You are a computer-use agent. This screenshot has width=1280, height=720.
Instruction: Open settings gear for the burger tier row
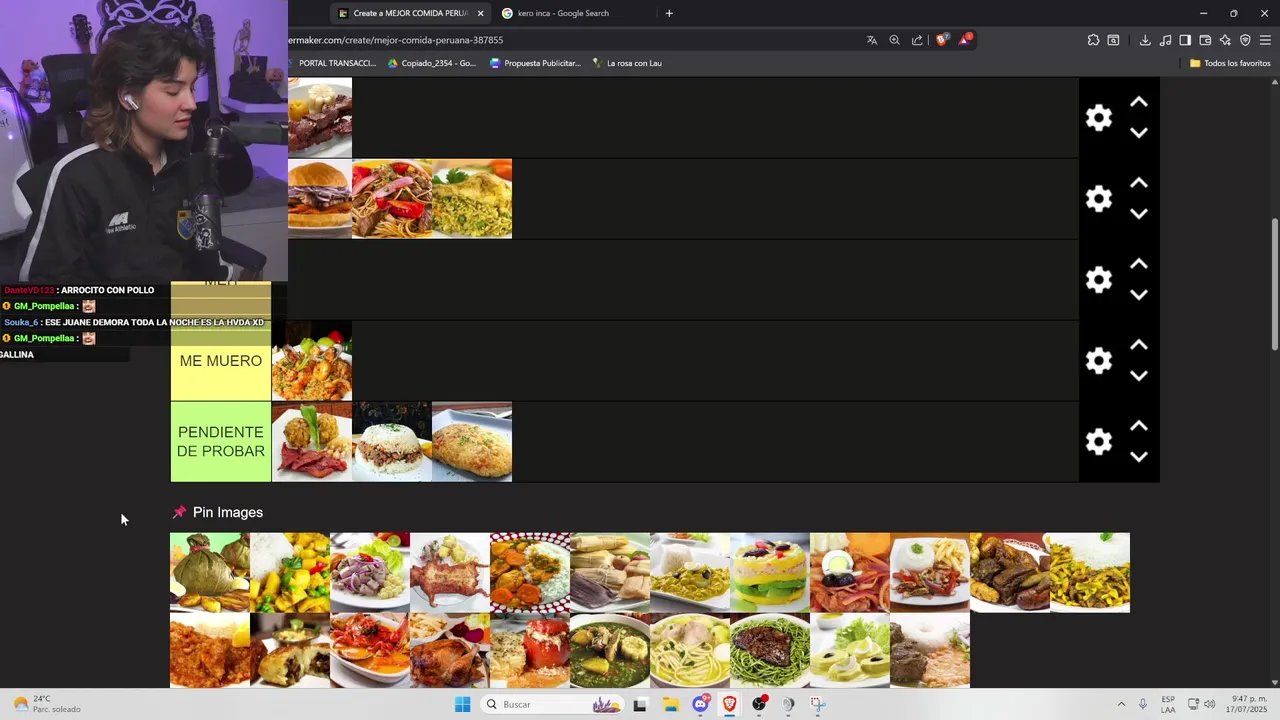coord(1099,199)
